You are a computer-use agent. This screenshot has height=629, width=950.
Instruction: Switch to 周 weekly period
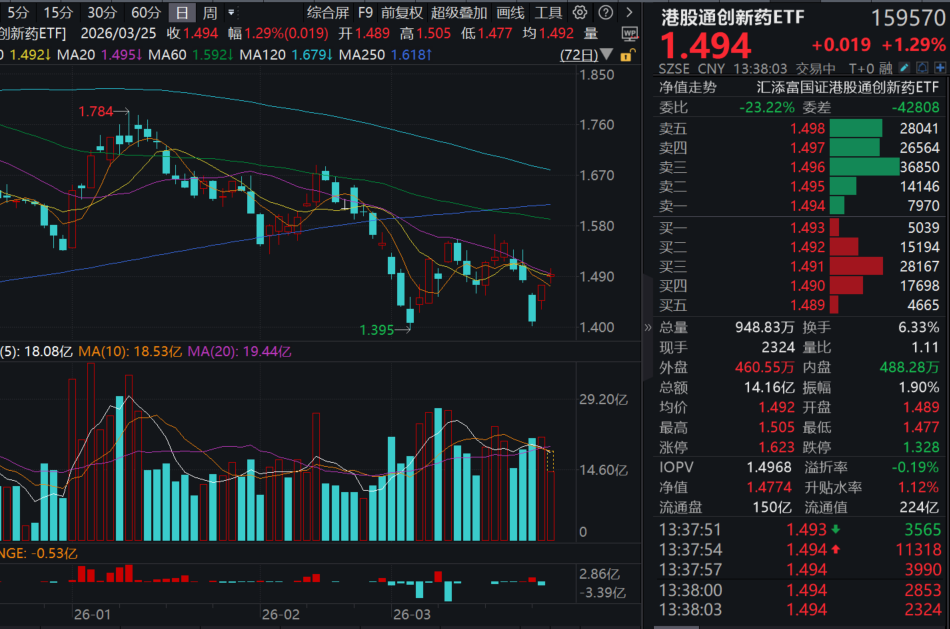(x=209, y=13)
